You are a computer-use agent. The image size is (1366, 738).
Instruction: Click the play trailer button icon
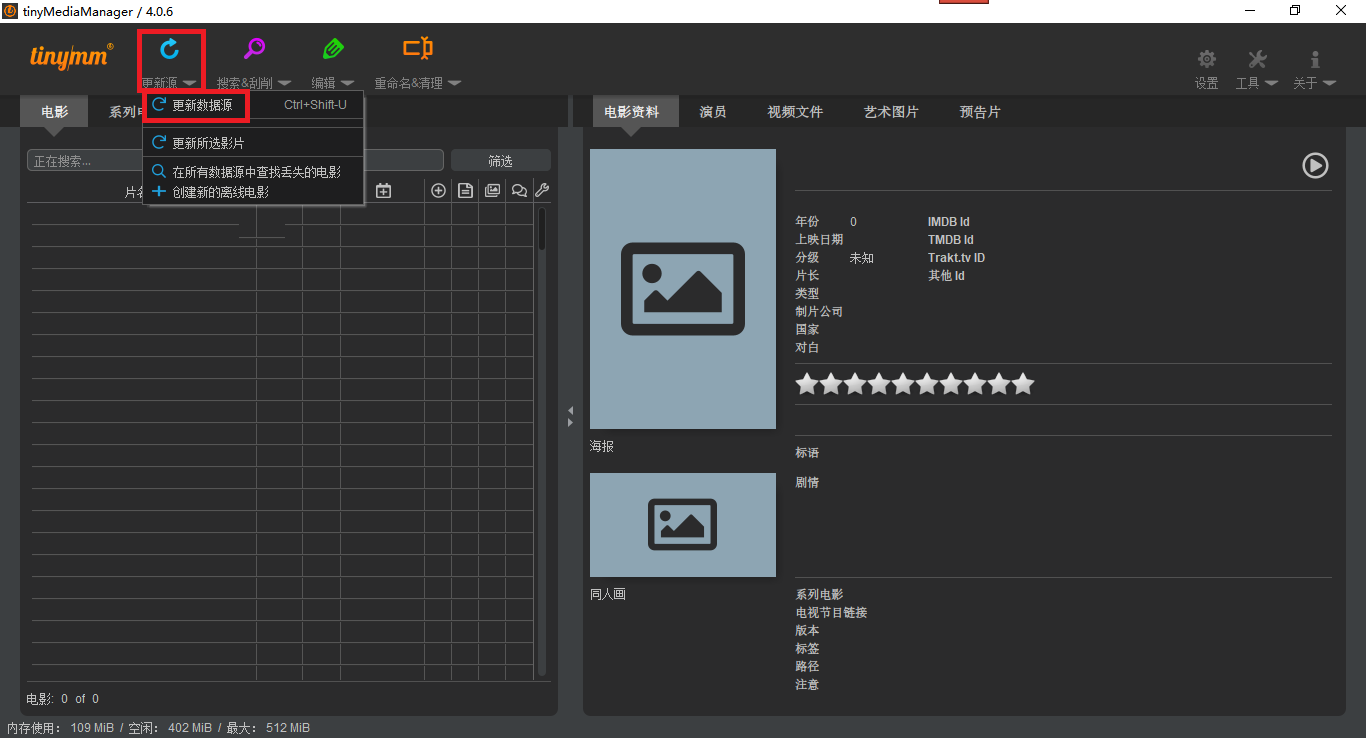click(1315, 165)
